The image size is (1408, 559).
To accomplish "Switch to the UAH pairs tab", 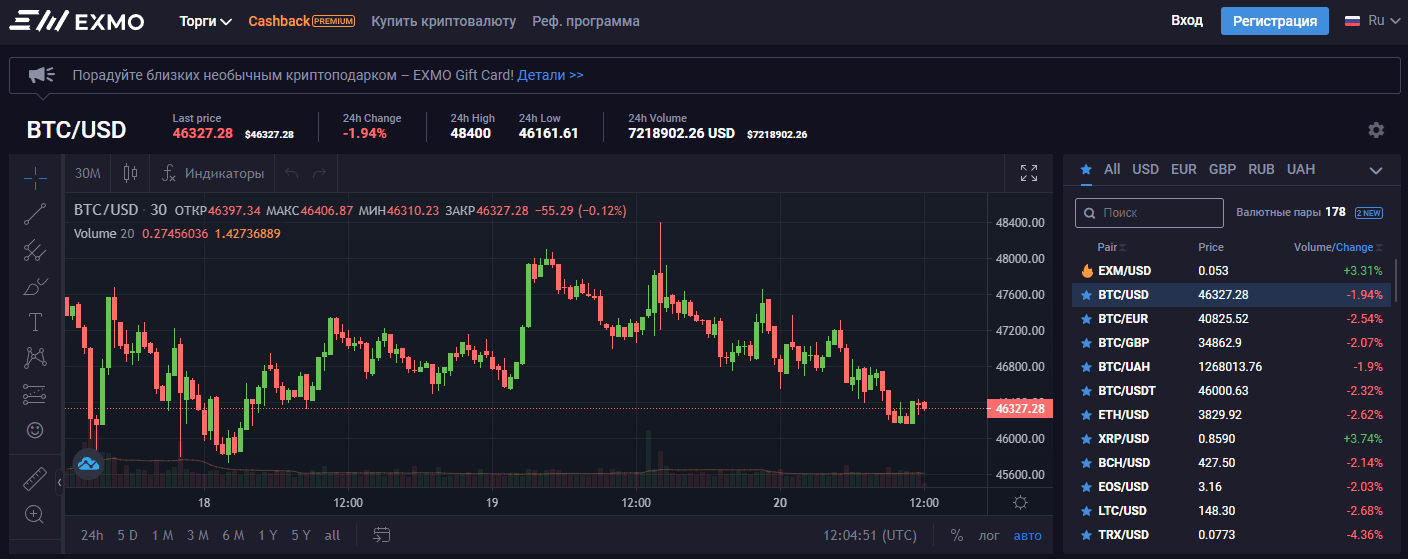I will [1301, 169].
